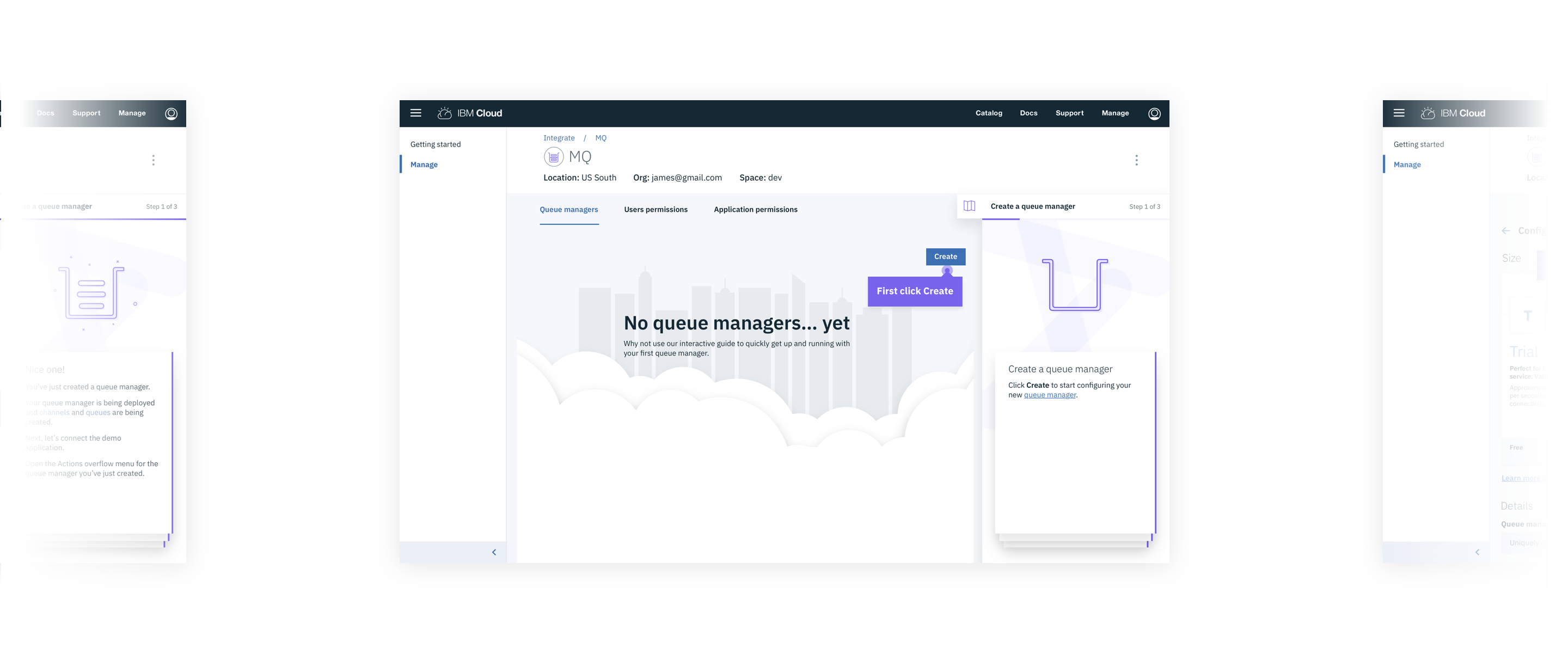Open the user profile icon in center window
The image size is (1568, 672).
click(1154, 114)
